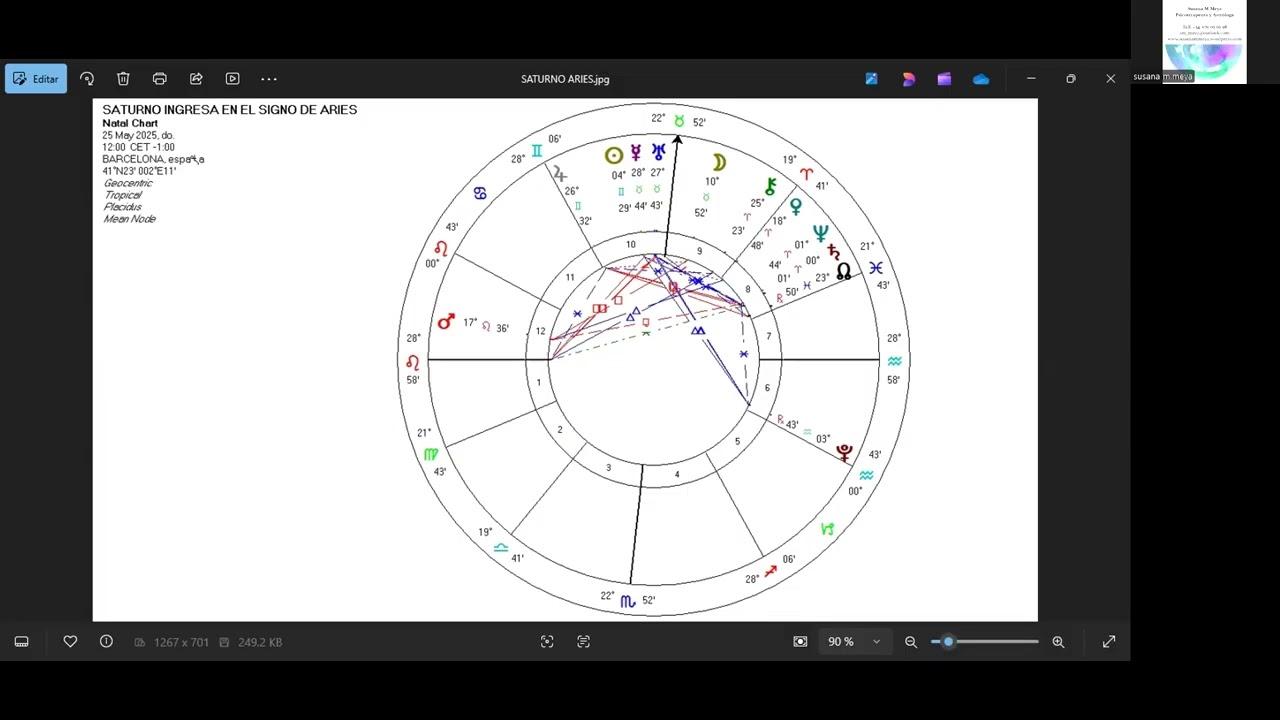Screen dimensions: 1280x720
Task: Click the "Mean Node" text
Action: click(x=130, y=219)
